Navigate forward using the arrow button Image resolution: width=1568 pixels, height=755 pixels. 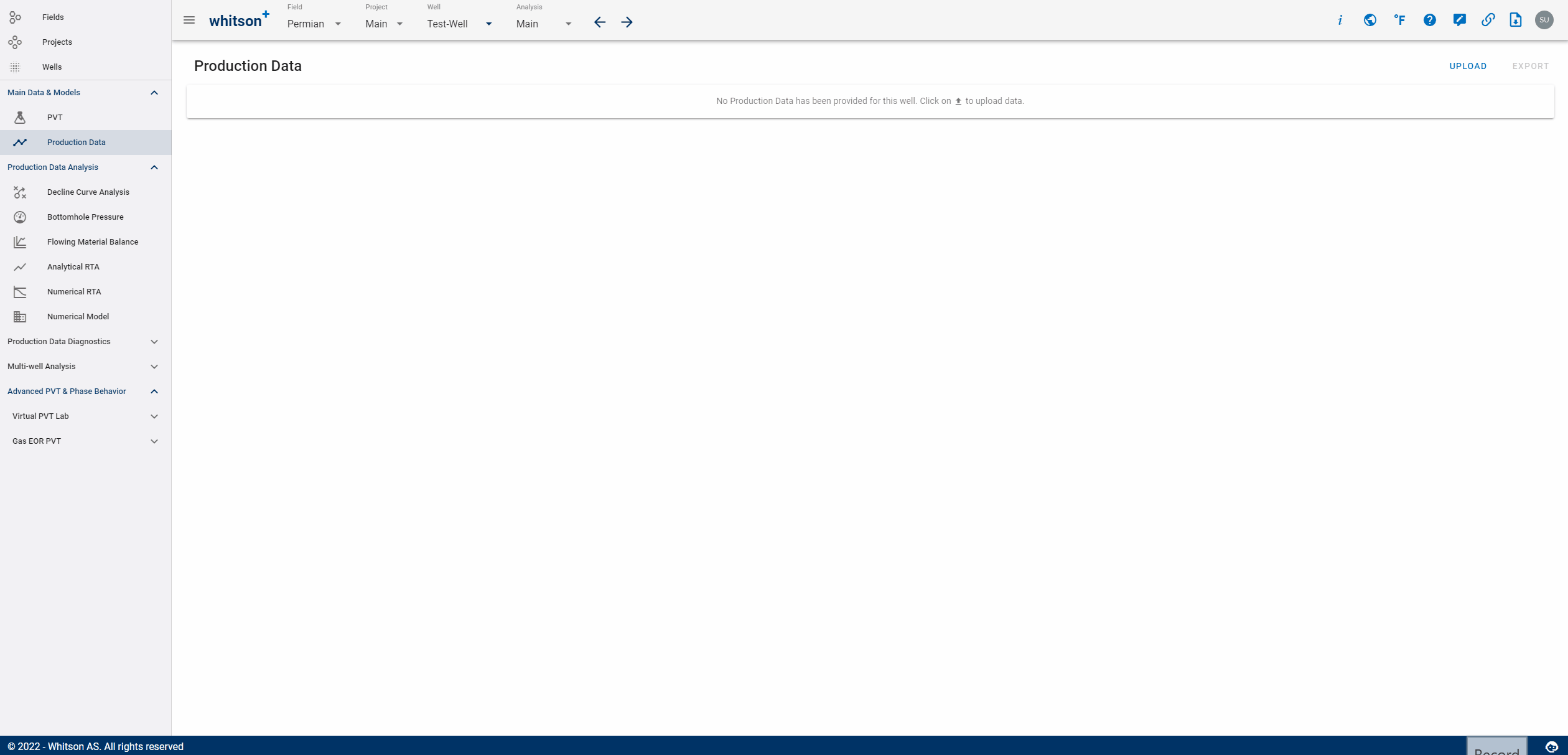tap(627, 22)
